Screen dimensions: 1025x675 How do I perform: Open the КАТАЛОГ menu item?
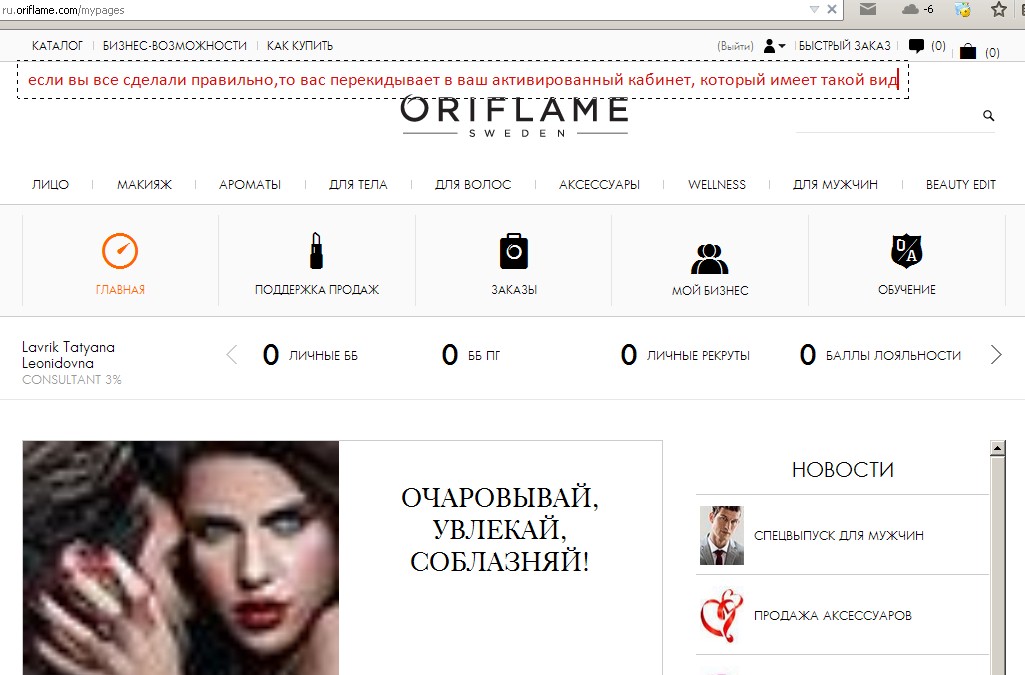click(x=58, y=46)
